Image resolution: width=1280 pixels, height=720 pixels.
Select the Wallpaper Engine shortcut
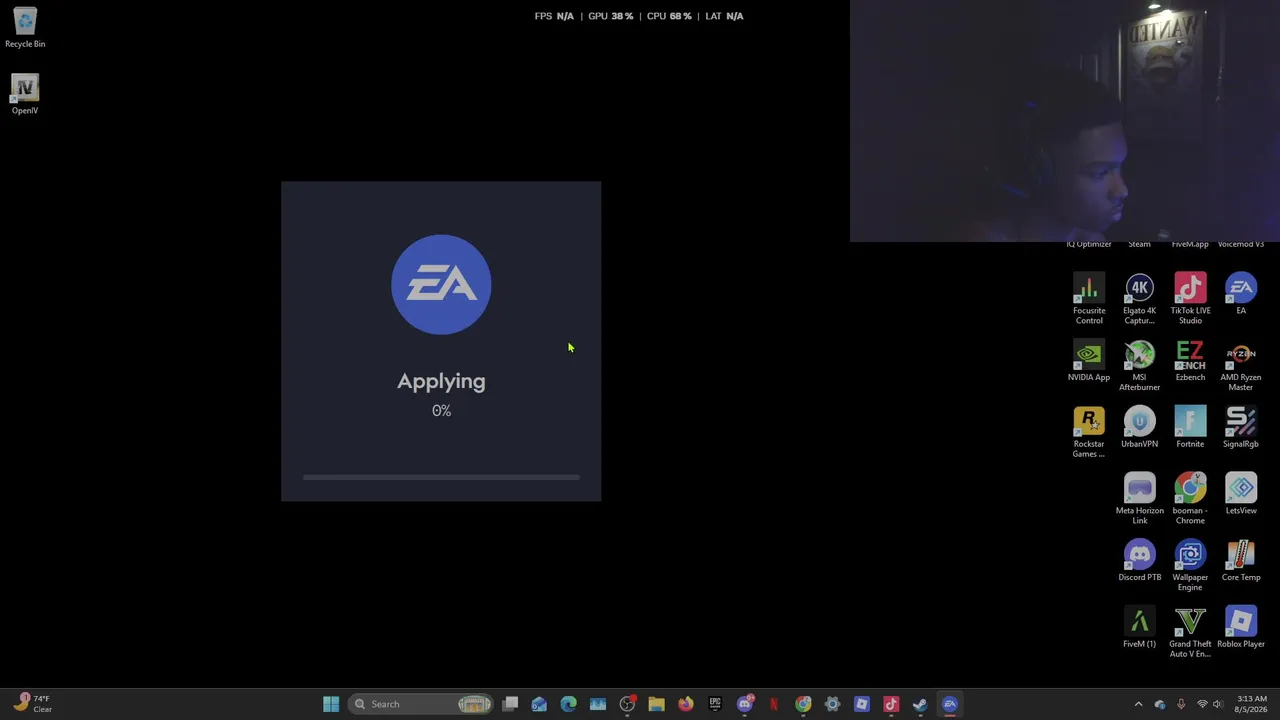coord(1190,566)
